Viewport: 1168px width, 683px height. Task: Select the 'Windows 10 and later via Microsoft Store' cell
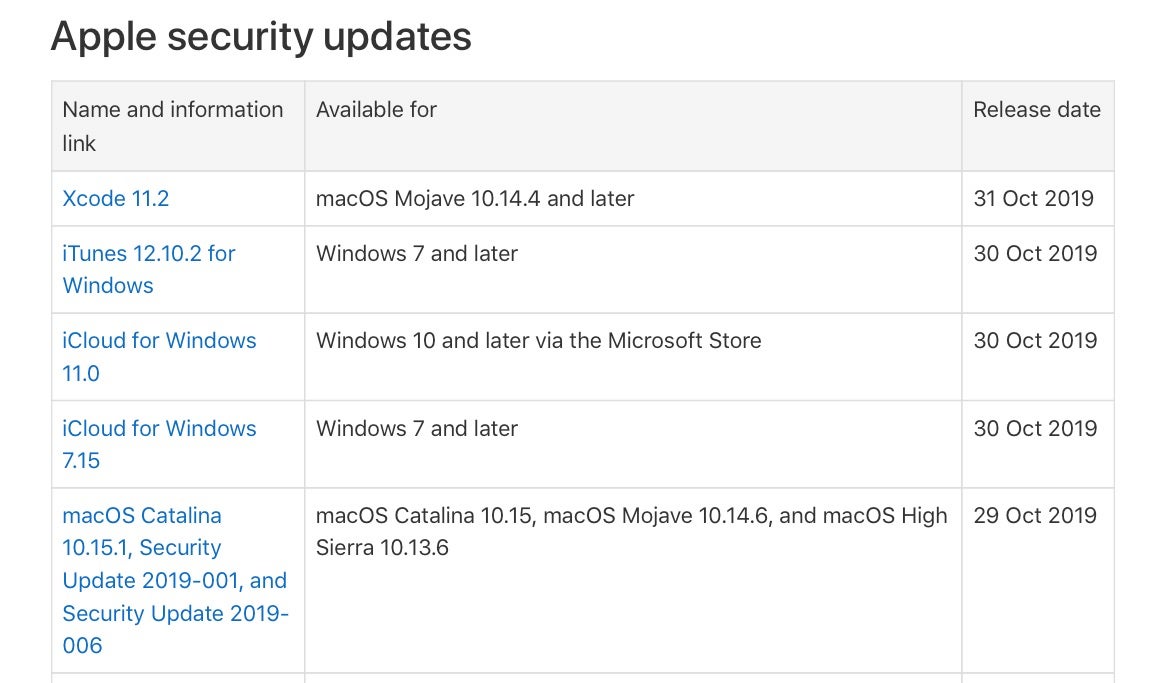click(538, 341)
